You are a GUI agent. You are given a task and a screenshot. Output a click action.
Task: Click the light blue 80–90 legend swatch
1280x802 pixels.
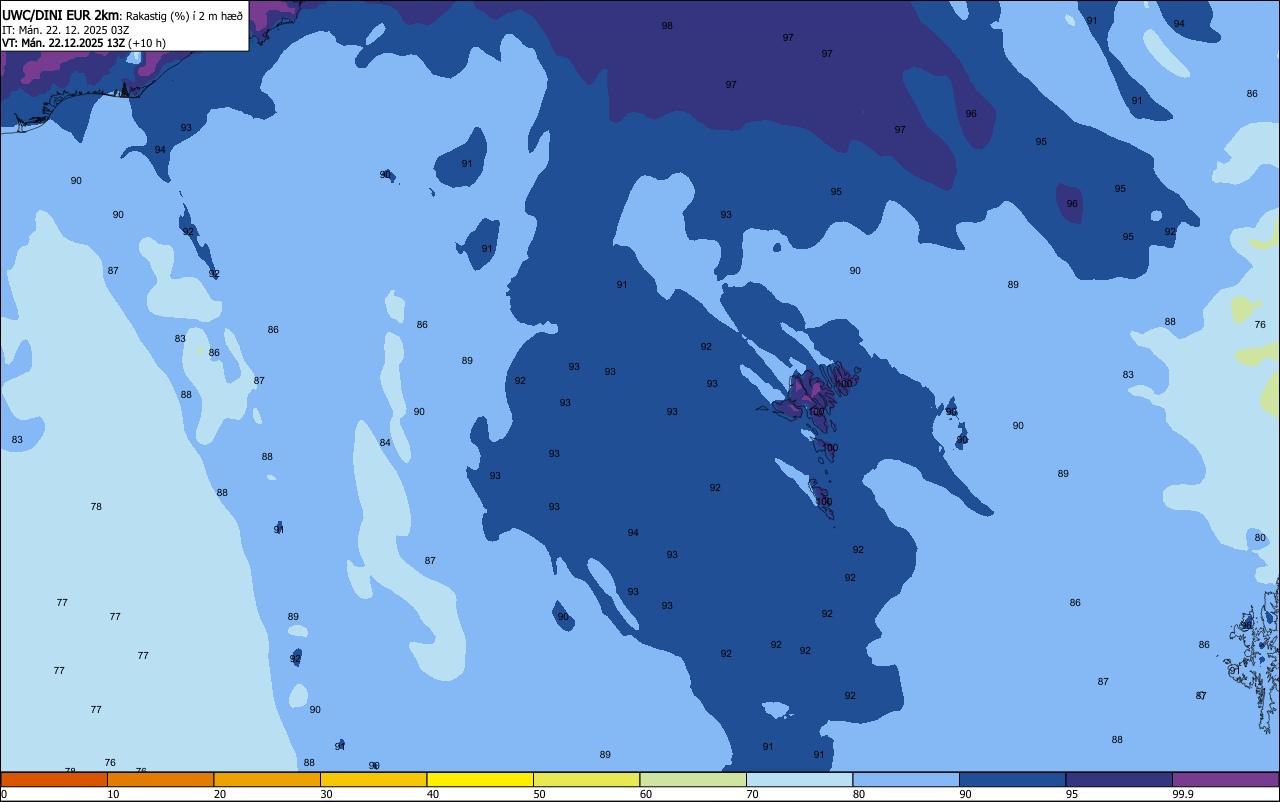(x=906, y=779)
